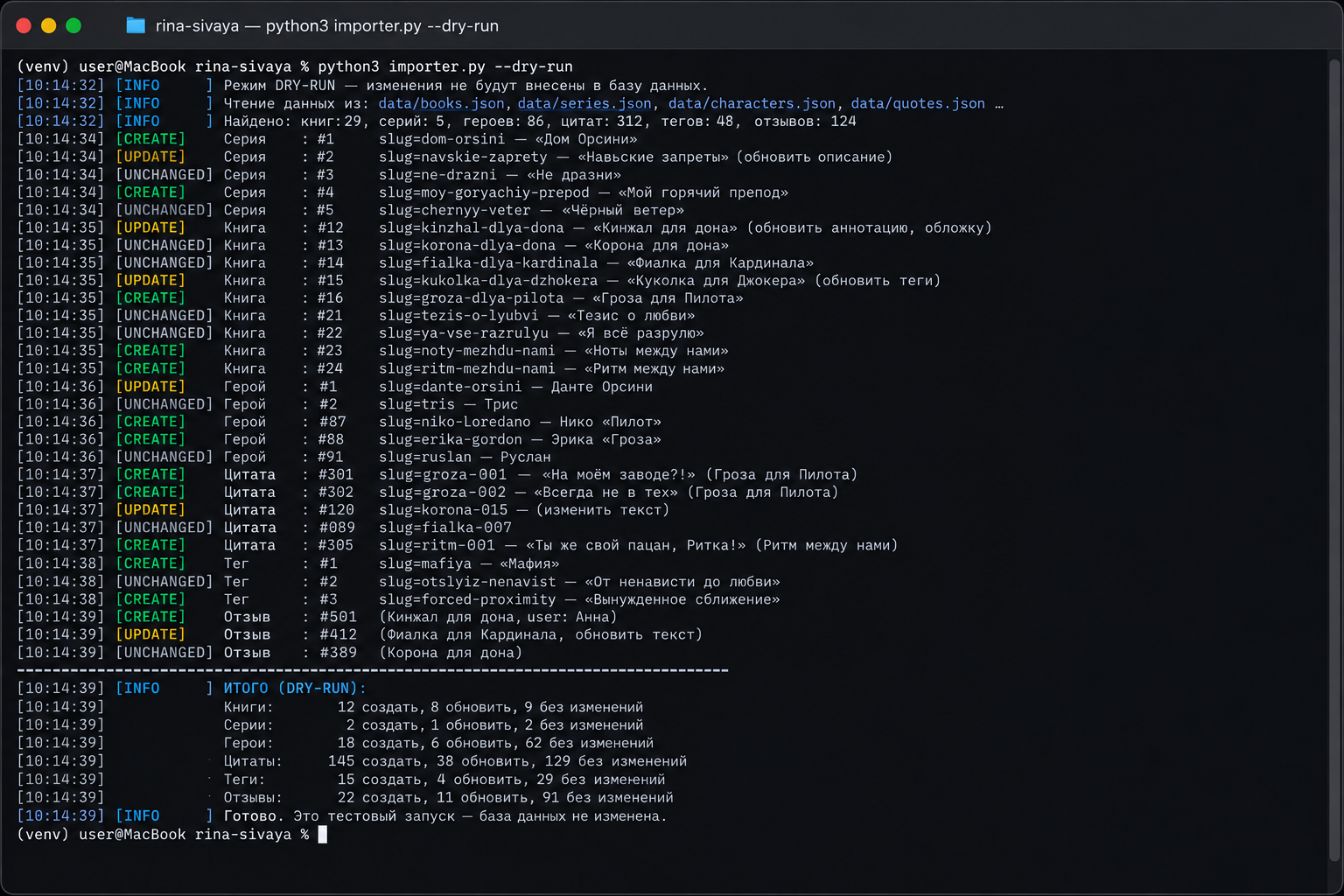The height and width of the screenshot is (896, 1344).
Task: Click the slug=chernyy-veter text
Action: [x=455, y=210]
